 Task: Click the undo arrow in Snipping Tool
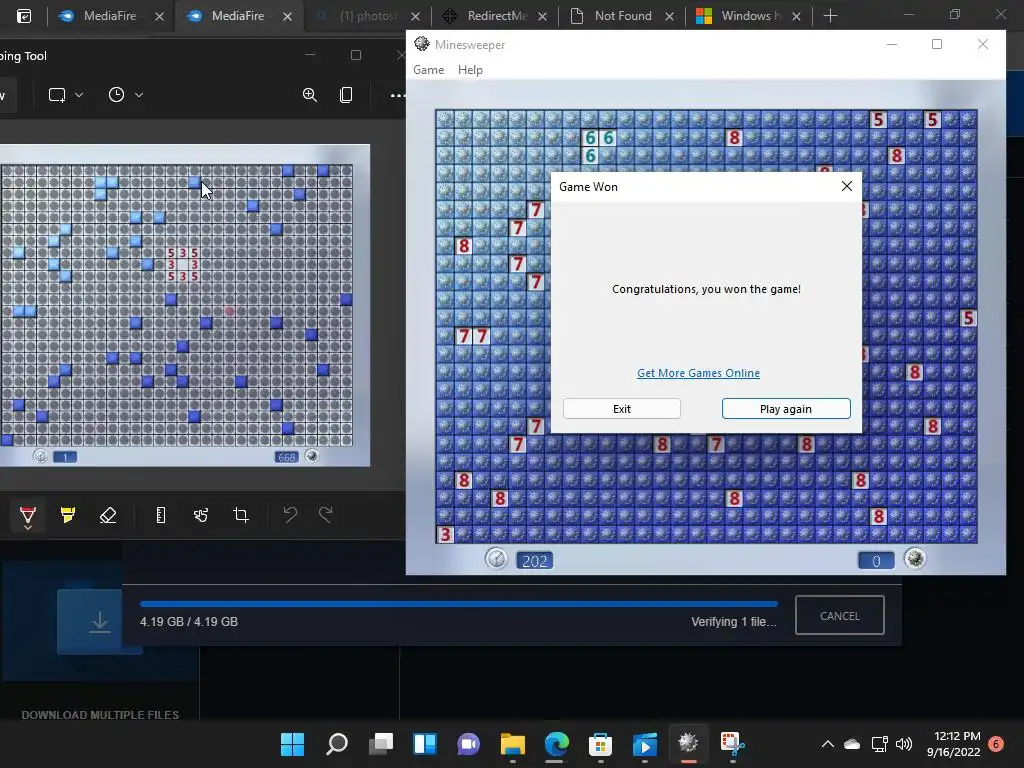(x=290, y=515)
